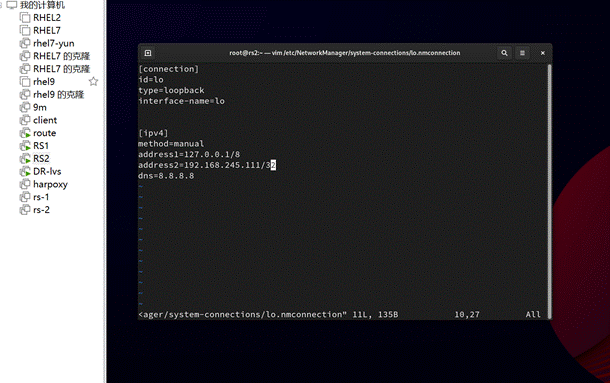Screen dimensions: 610x383
Task: Click the VM icon beside client
Action: pyautogui.click(x=25, y=120)
